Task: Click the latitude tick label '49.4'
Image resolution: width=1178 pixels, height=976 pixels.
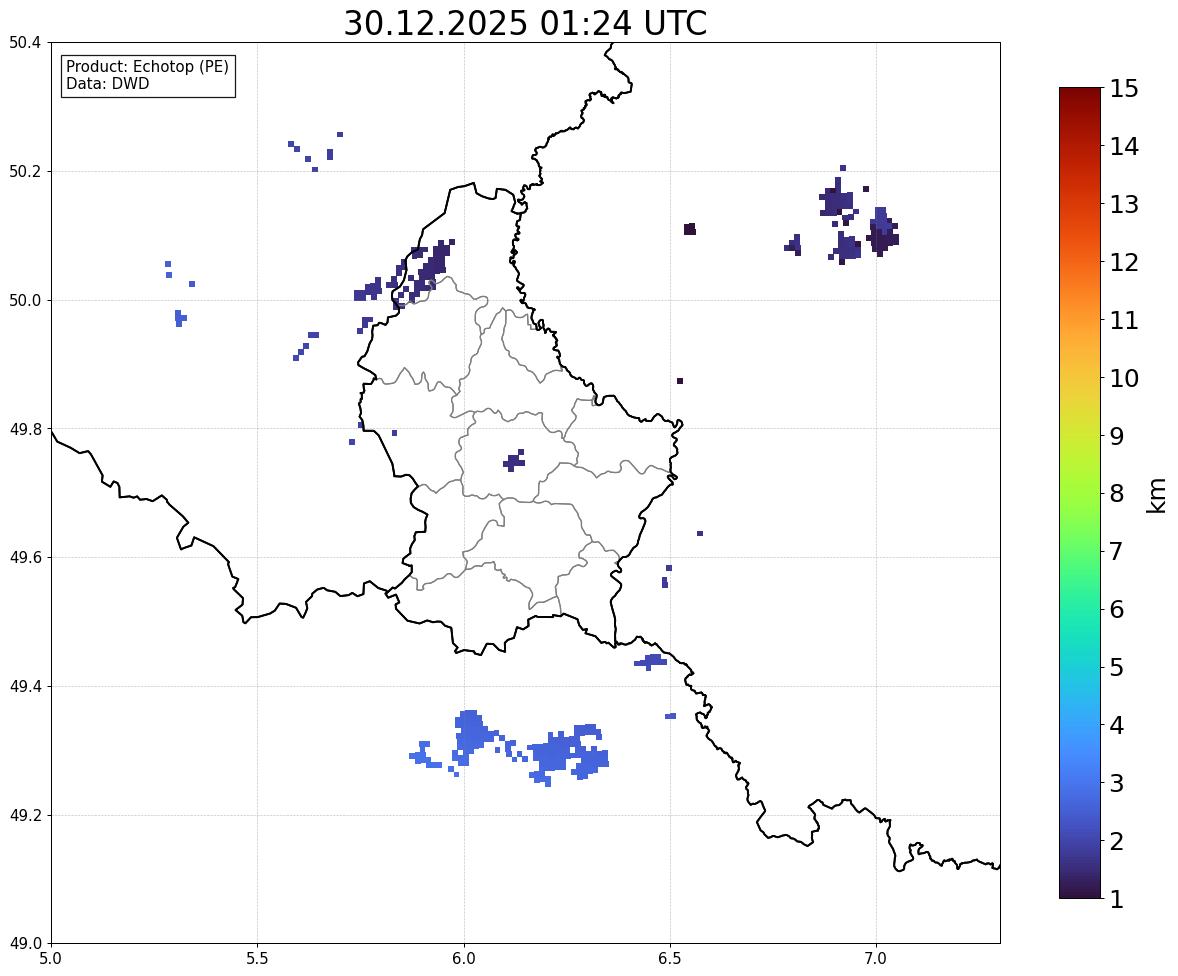Action: [x=25, y=686]
